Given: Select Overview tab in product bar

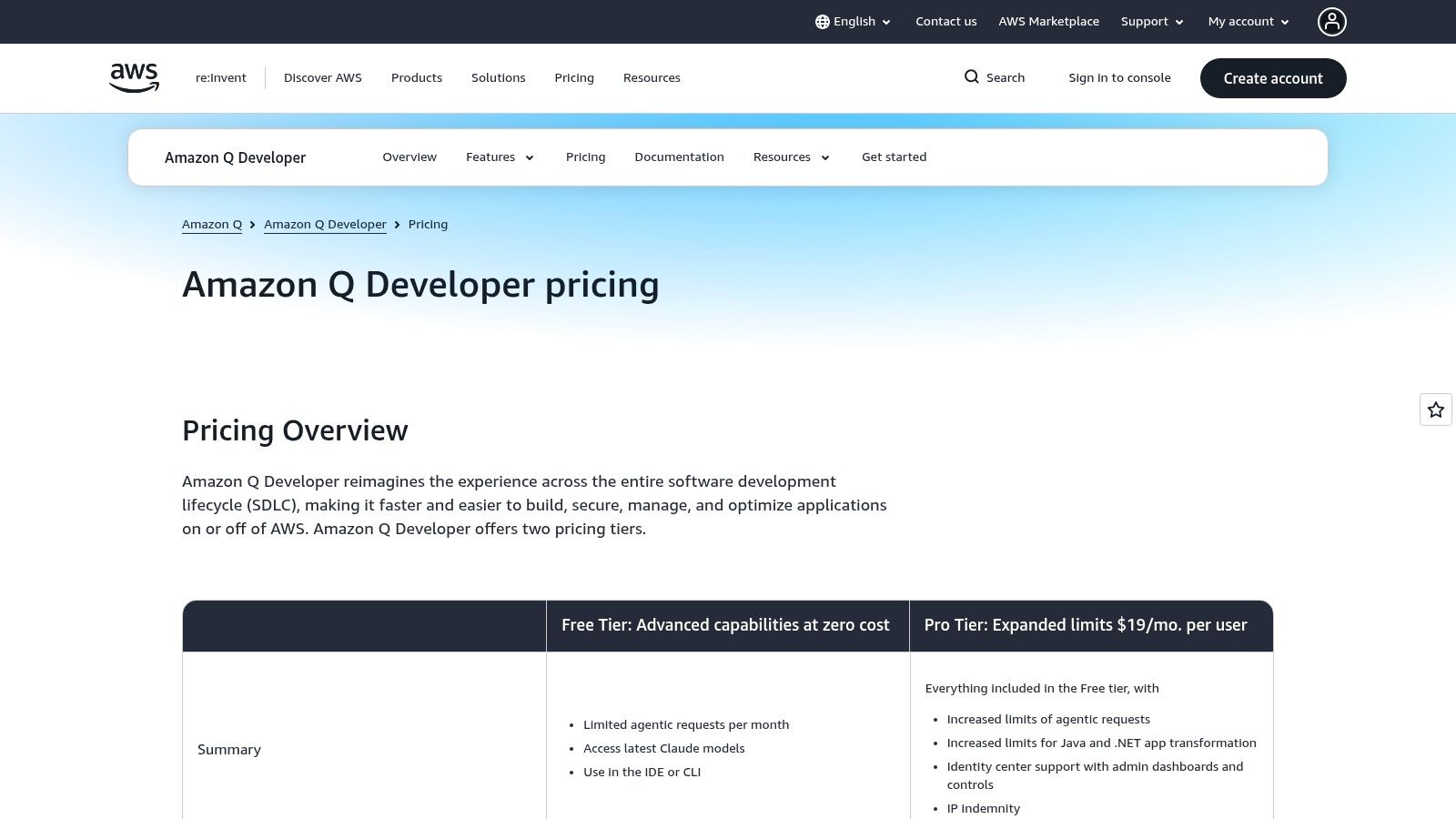Looking at the screenshot, I should 409,157.
